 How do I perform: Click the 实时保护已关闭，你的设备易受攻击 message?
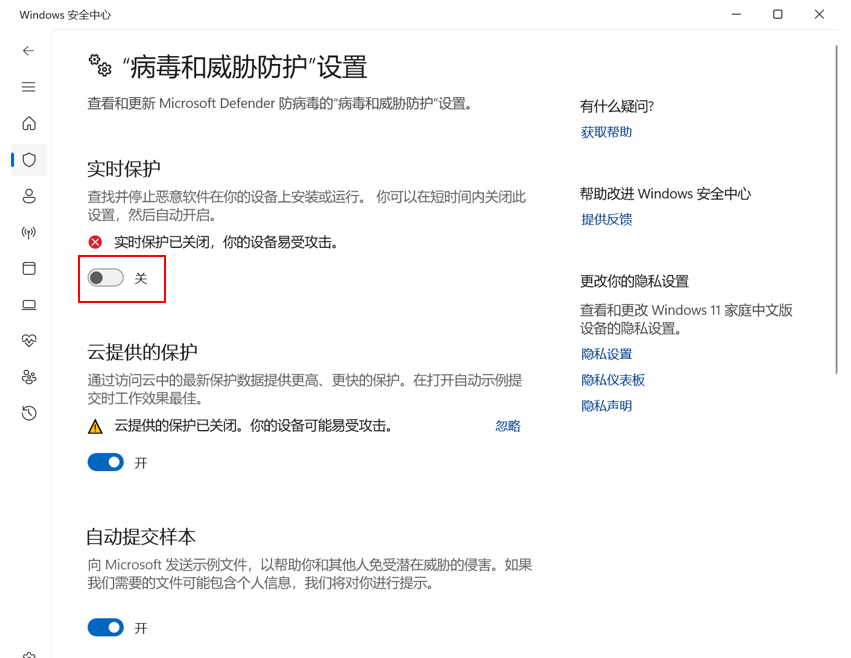[x=226, y=242]
